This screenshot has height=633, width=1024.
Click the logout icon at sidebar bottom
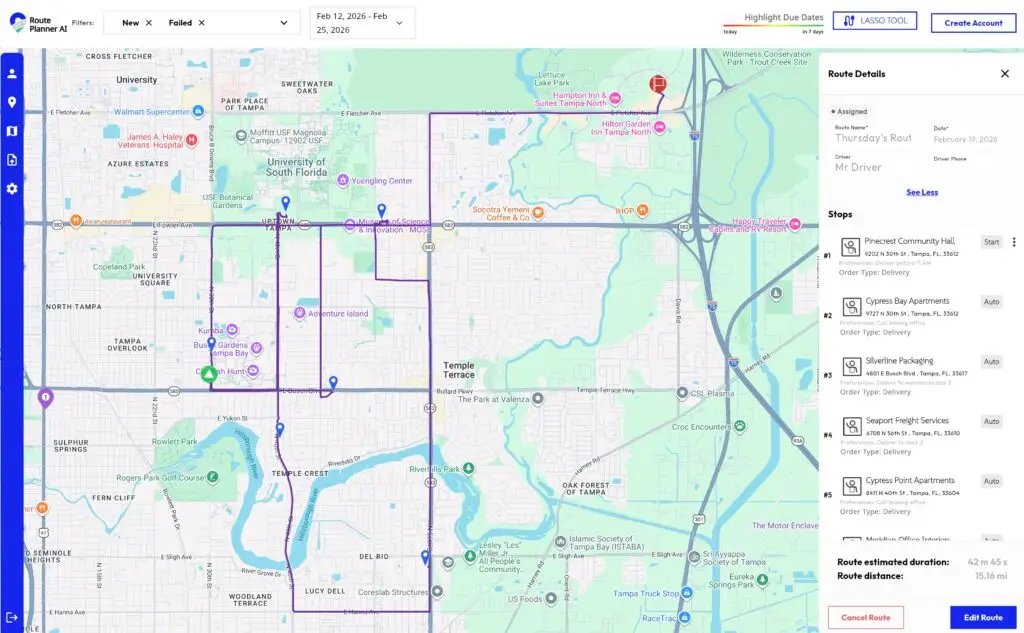pyautogui.click(x=12, y=616)
